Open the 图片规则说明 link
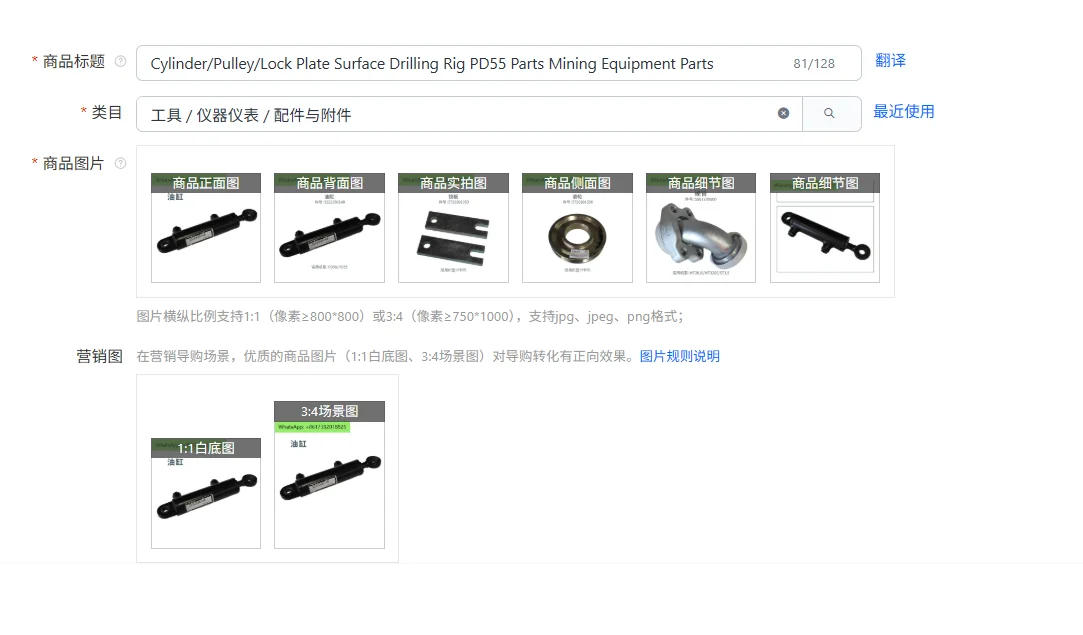Image resolution: width=1083 pixels, height=635 pixels. tap(680, 357)
